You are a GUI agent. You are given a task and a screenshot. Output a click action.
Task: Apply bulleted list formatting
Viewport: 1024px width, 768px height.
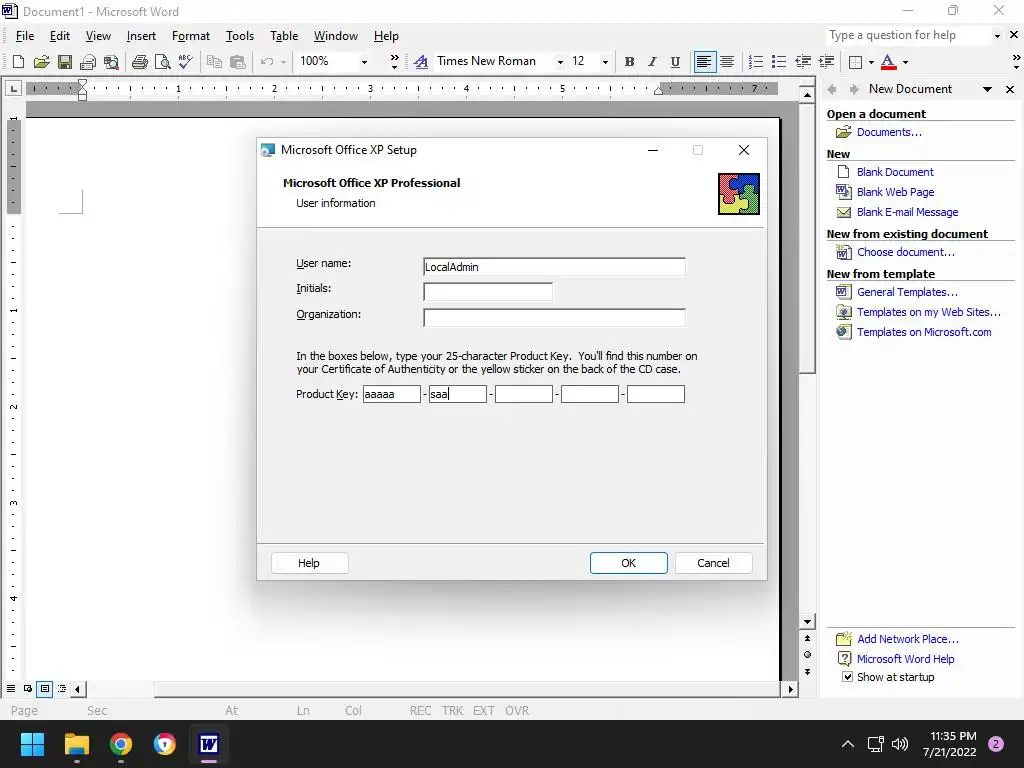(x=778, y=62)
